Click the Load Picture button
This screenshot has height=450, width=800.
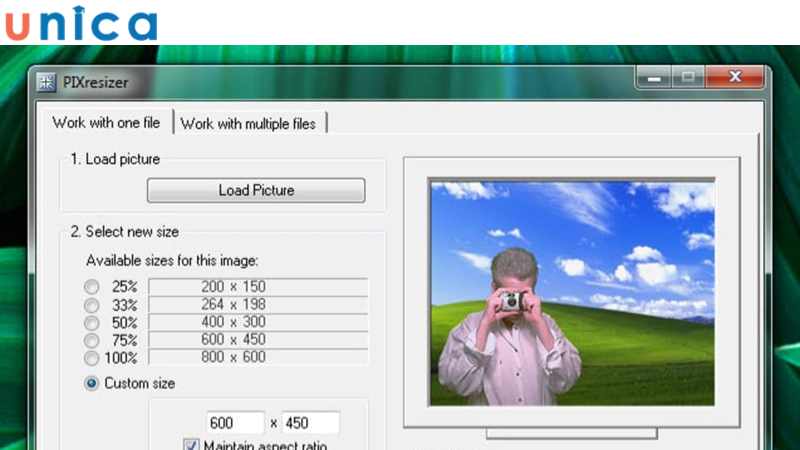pos(256,190)
